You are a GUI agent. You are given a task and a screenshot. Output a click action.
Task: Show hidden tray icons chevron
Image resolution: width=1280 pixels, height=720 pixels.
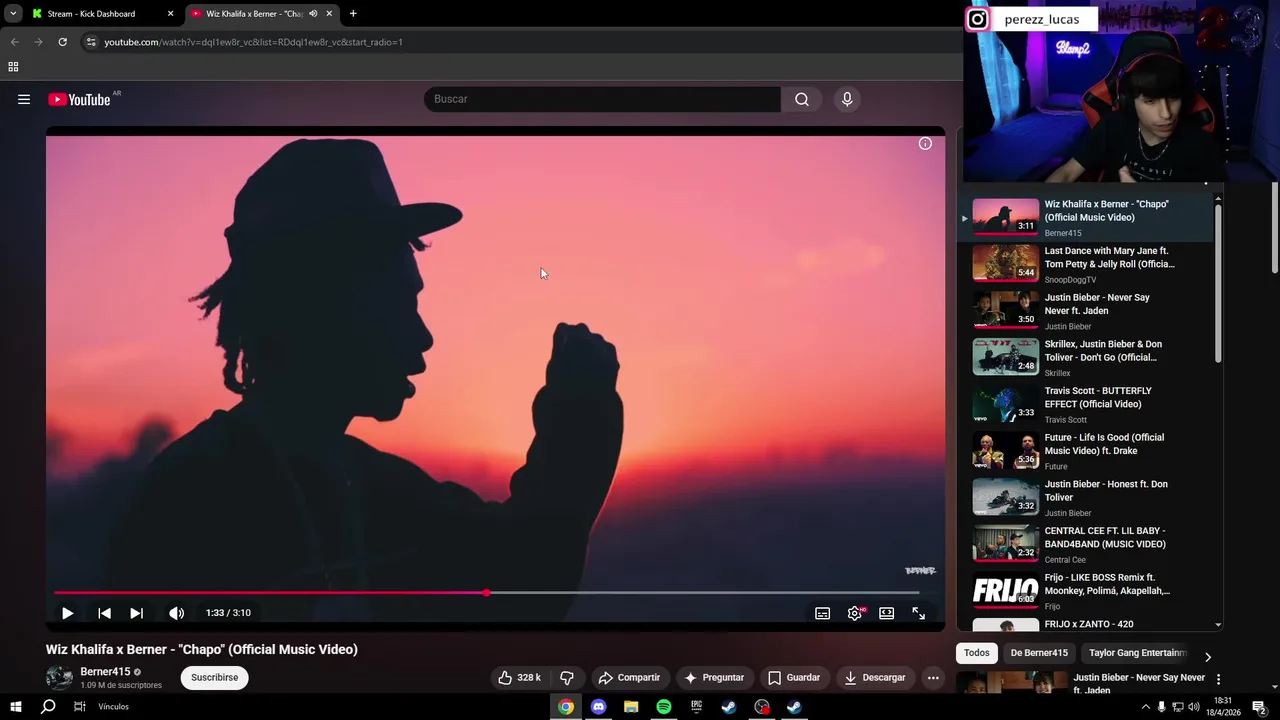(1145, 707)
